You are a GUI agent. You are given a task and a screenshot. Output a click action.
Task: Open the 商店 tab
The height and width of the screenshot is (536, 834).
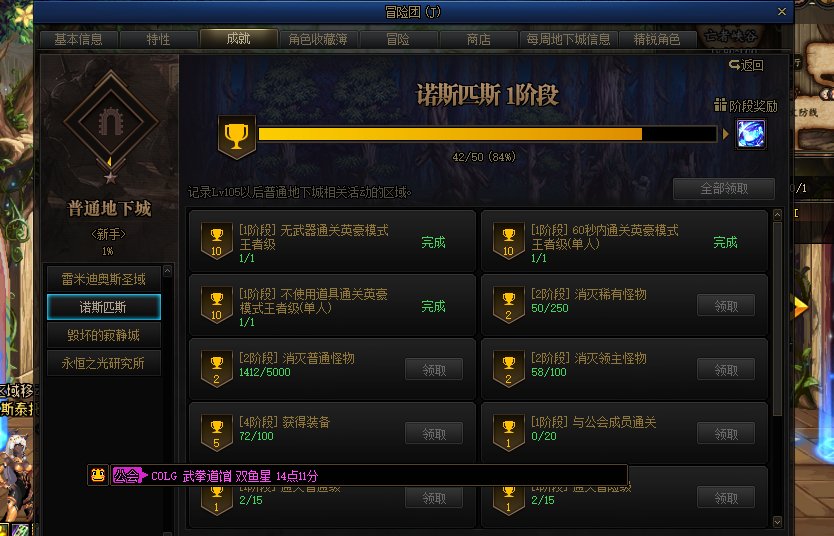478,39
